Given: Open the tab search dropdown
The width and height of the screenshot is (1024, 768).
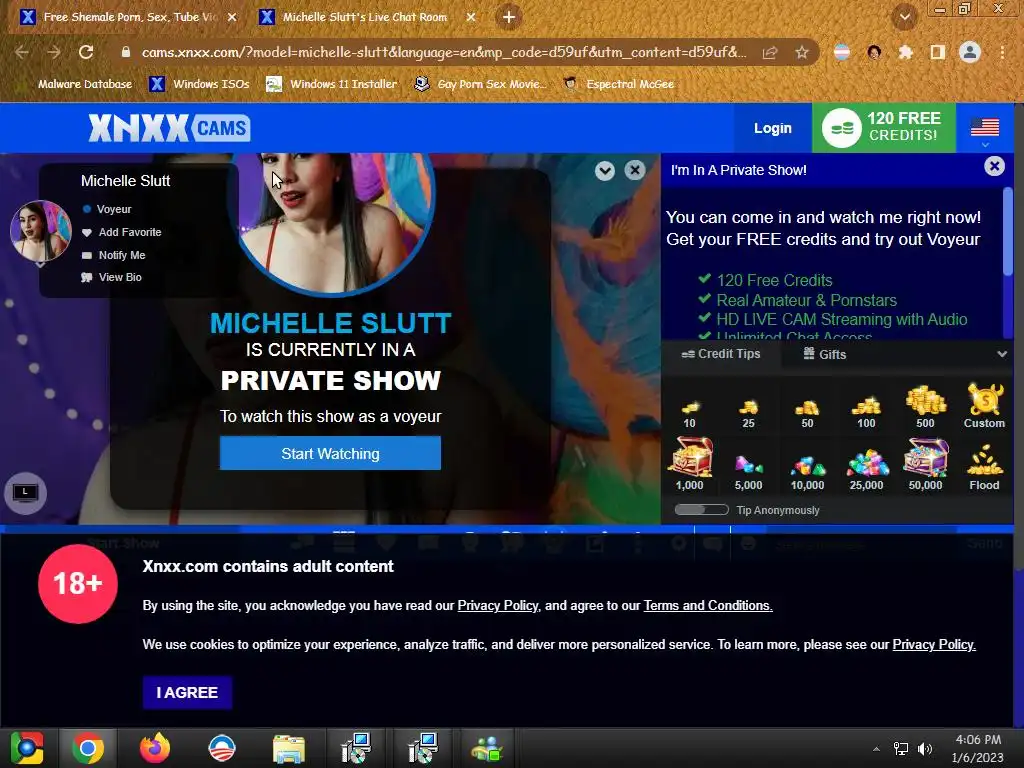Looking at the screenshot, I should (904, 18).
